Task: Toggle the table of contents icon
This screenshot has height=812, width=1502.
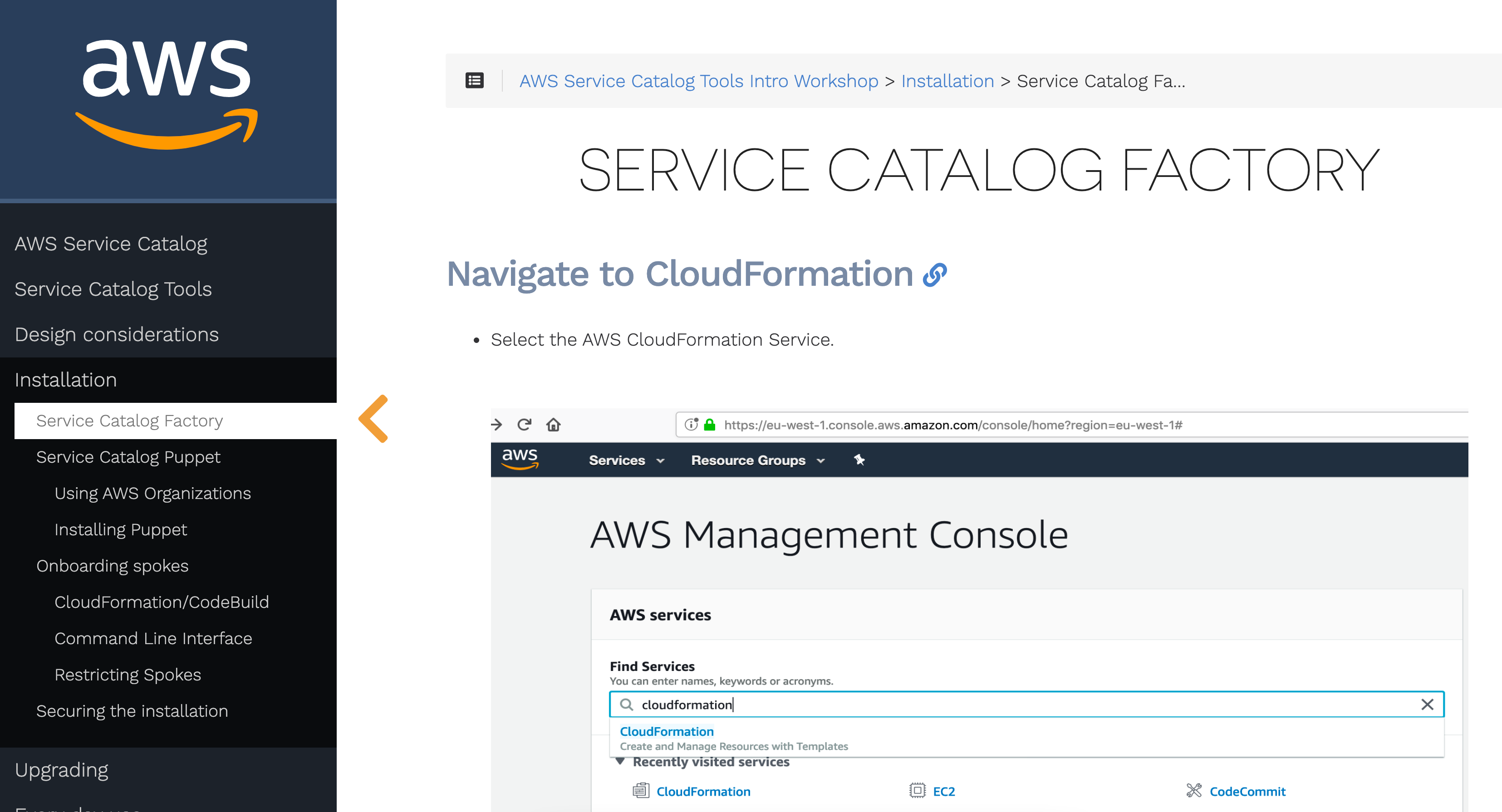Action: coord(475,80)
